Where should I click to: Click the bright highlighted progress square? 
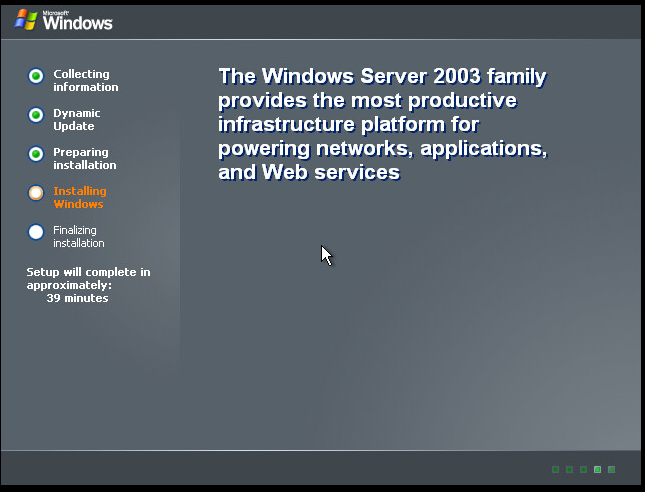(597, 469)
